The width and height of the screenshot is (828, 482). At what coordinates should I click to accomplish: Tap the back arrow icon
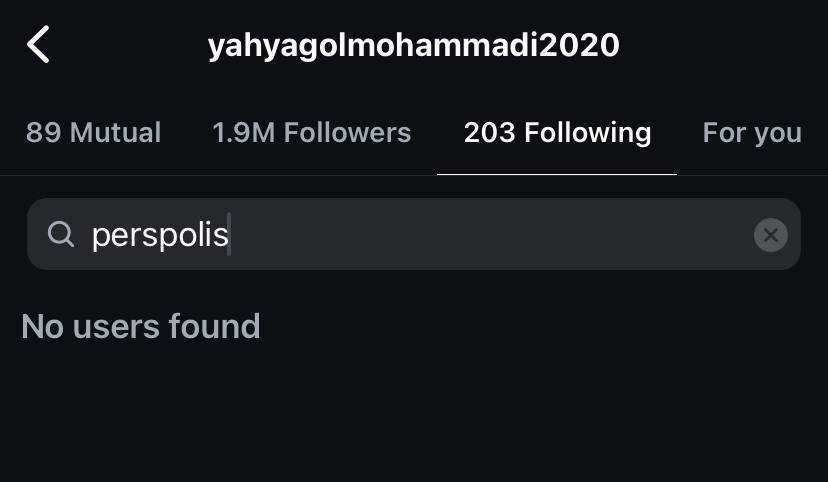[x=38, y=45]
